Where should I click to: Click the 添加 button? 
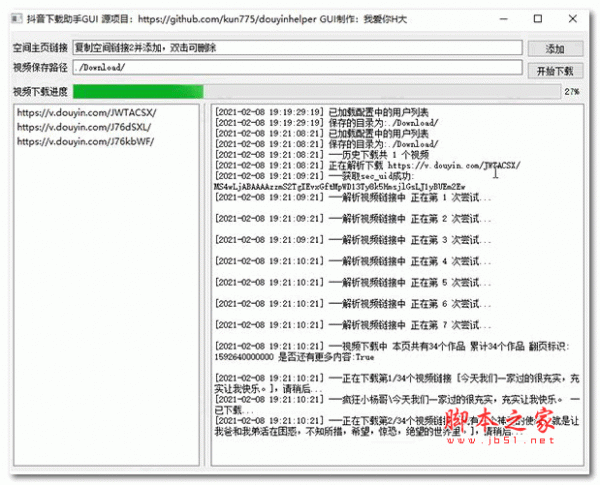click(x=555, y=49)
